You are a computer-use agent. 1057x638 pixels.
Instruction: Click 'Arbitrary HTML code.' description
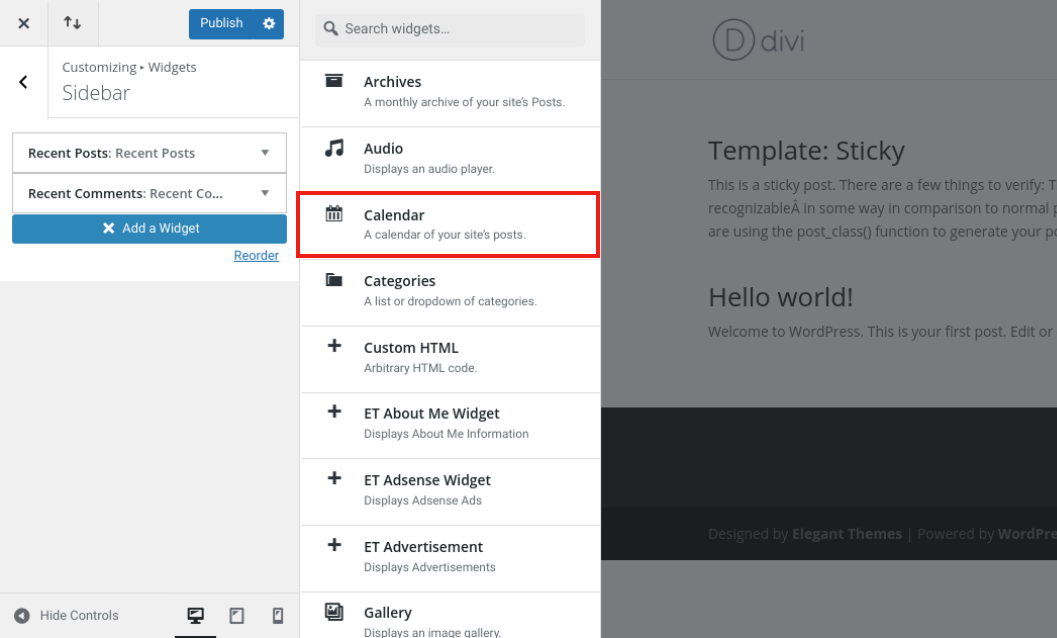(x=421, y=368)
